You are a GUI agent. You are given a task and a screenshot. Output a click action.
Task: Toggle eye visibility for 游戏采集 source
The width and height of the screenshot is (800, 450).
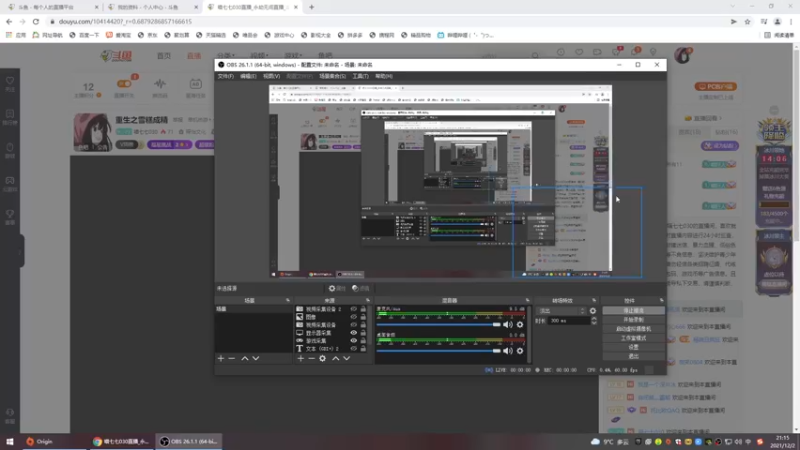(x=354, y=340)
